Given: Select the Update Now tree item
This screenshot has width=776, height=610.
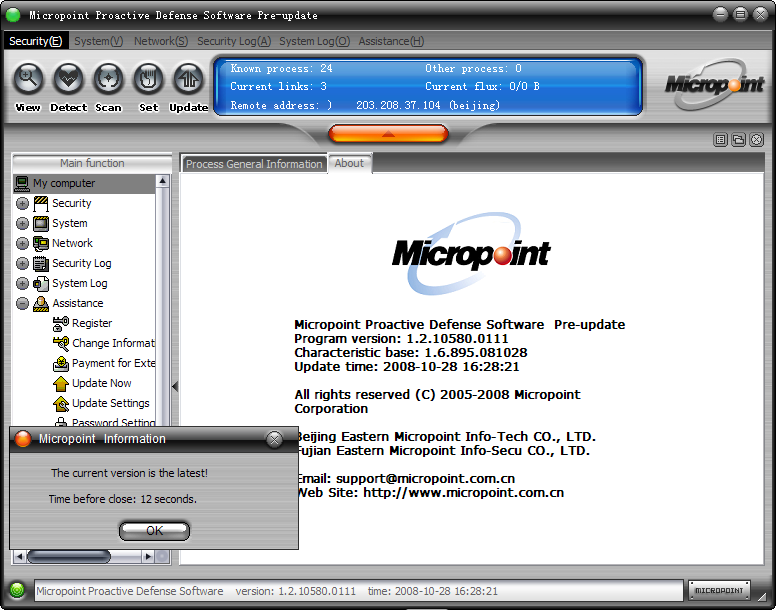Looking at the screenshot, I should click(x=101, y=383).
